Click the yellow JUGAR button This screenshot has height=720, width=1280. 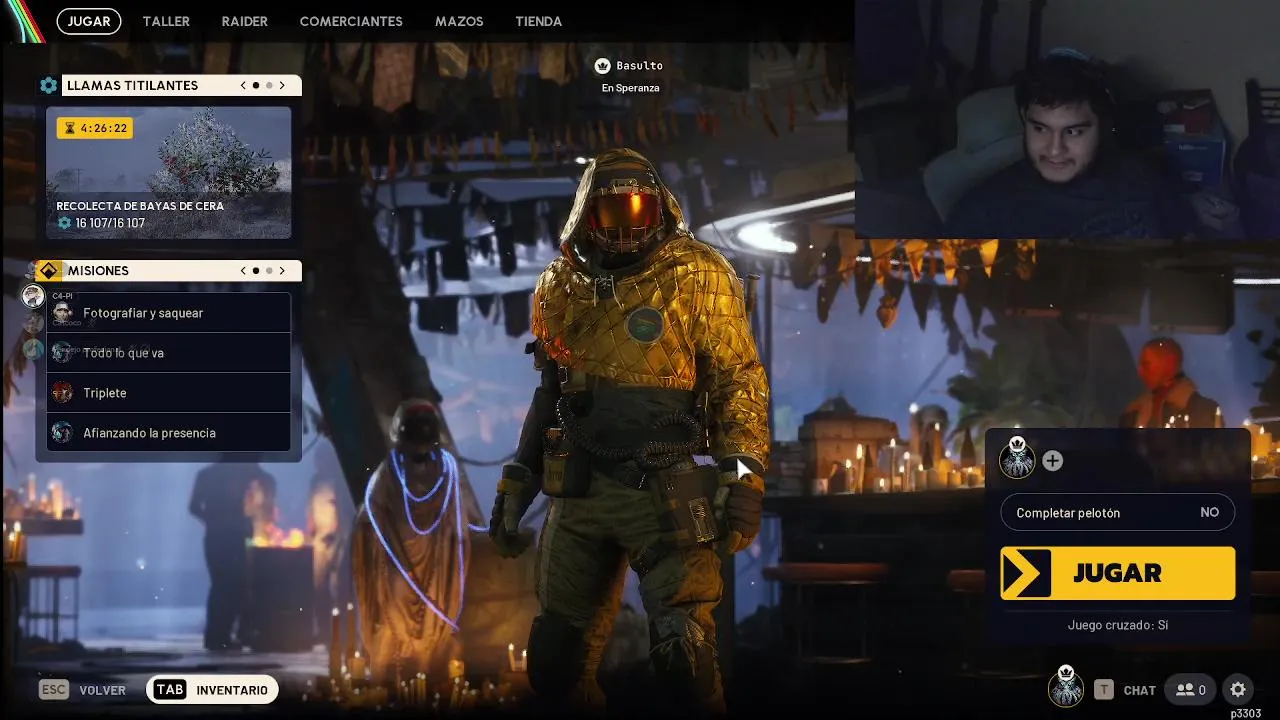tap(1117, 573)
